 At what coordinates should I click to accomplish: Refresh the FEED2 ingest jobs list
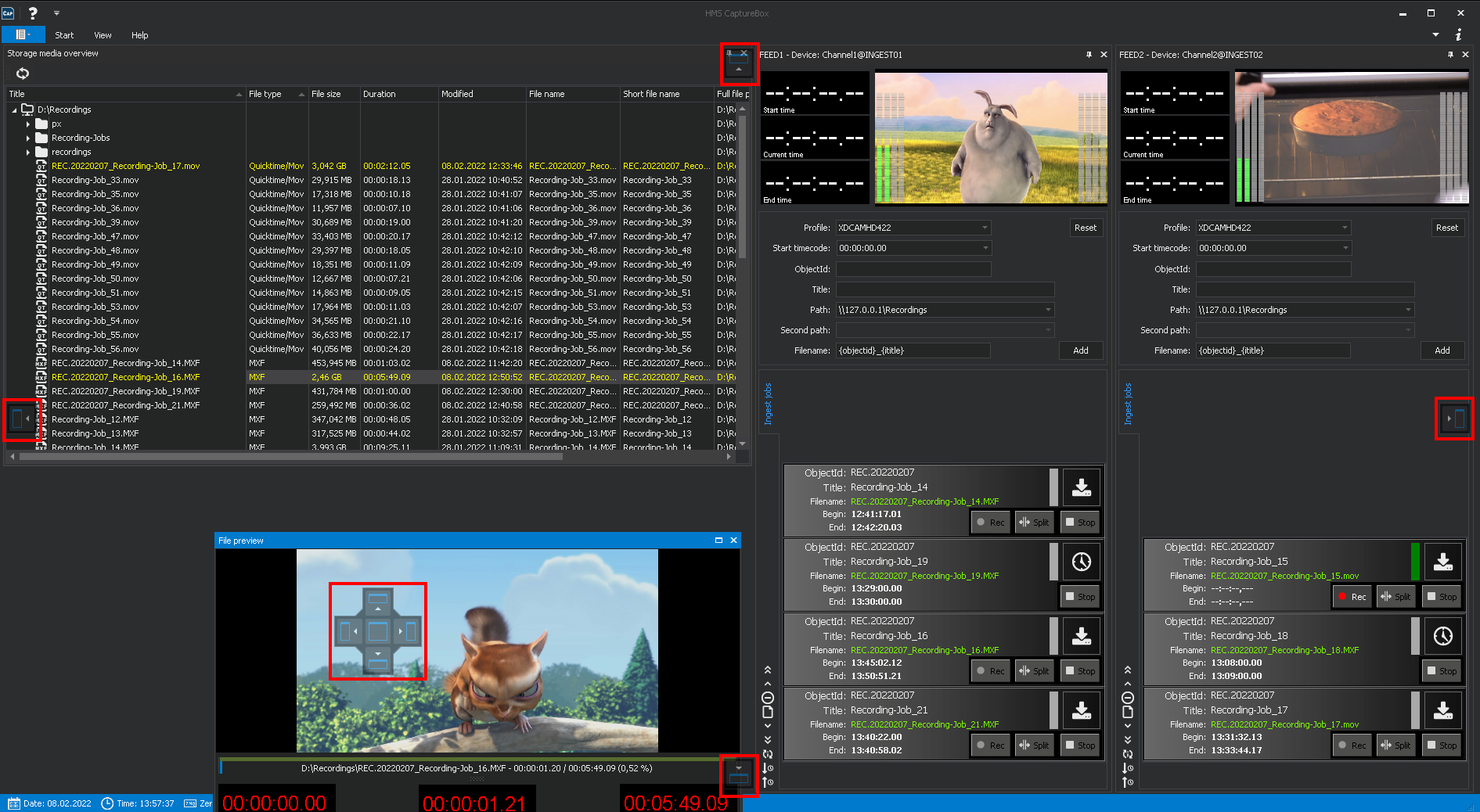click(x=1128, y=754)
